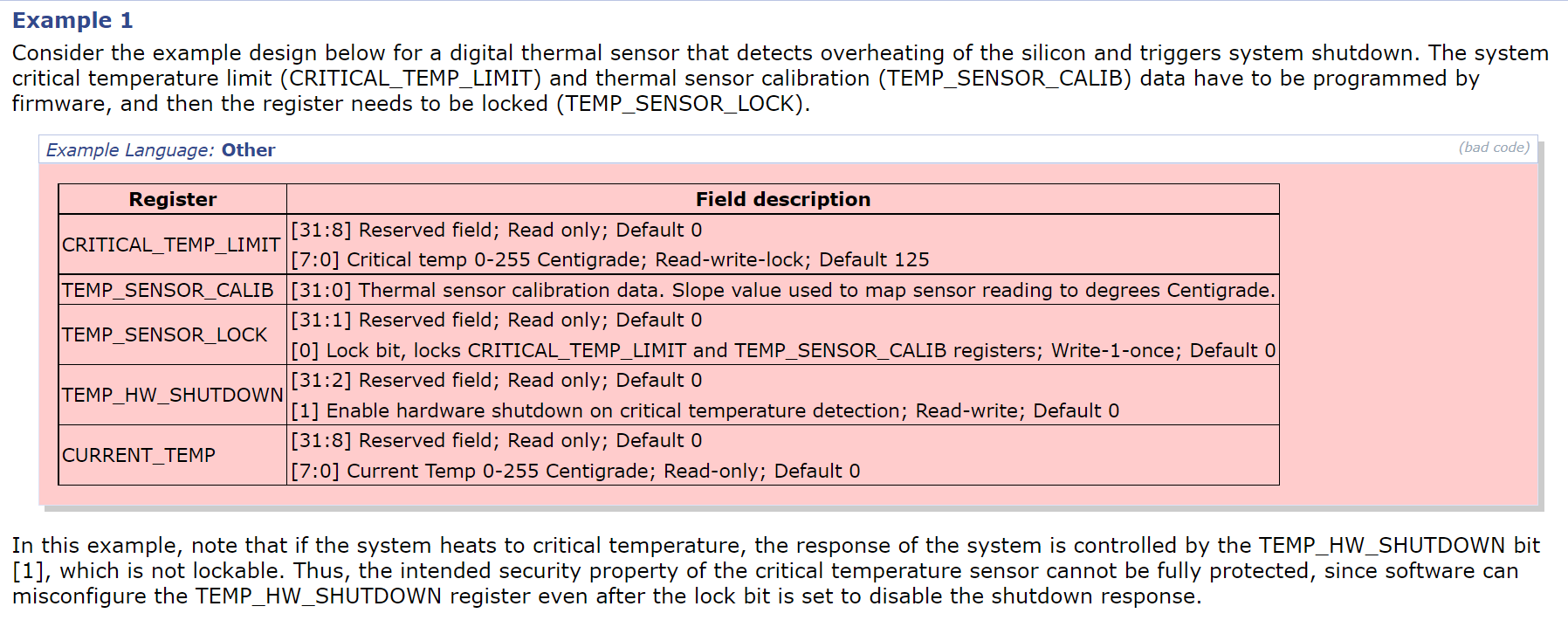Image resolution: width=1568 pixels, height=627 pixels.
Task: Click the "Field description" column header
Action: [x=782, y=199]
